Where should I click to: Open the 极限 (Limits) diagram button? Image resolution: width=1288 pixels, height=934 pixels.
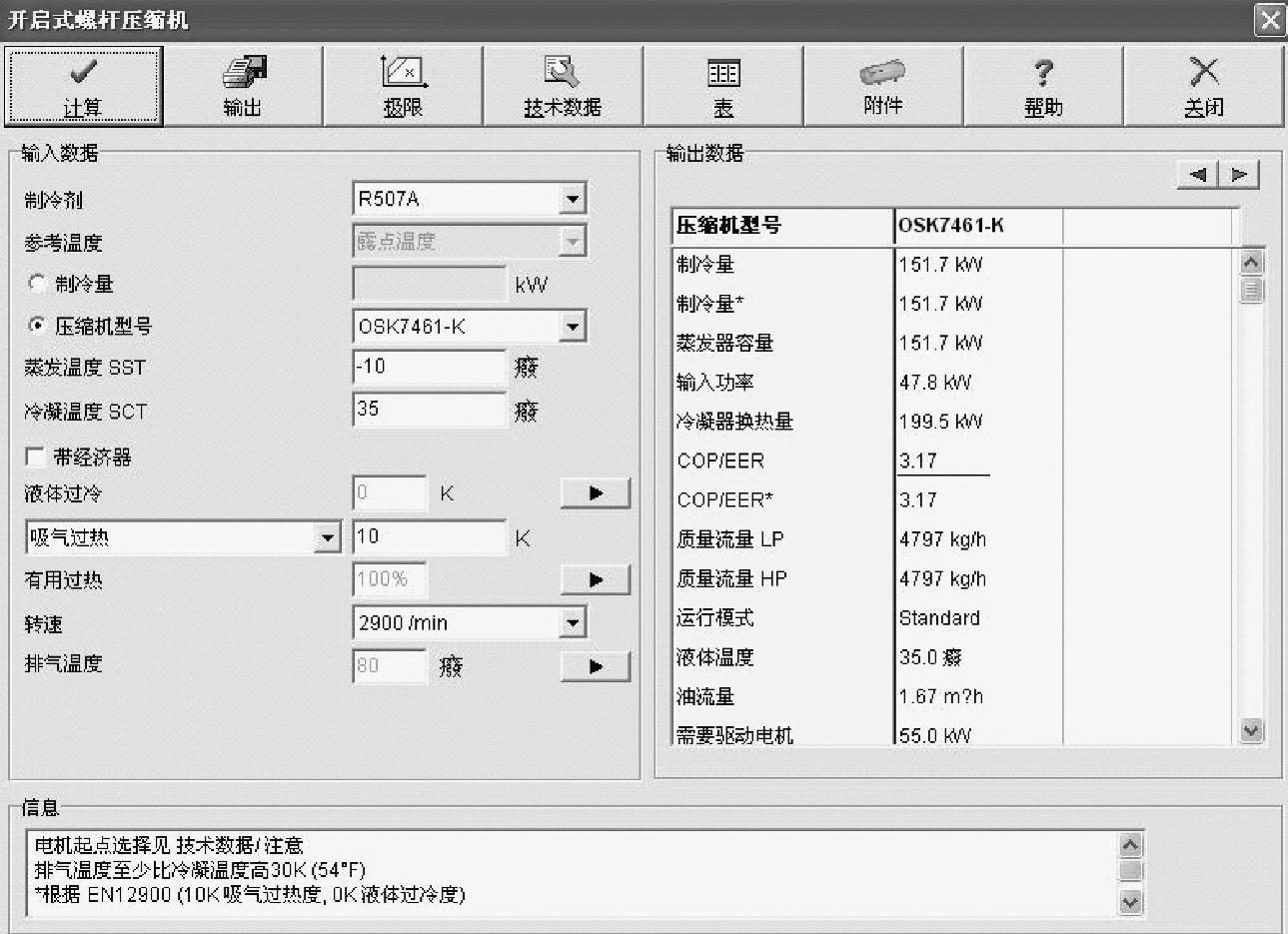point(403,87)
